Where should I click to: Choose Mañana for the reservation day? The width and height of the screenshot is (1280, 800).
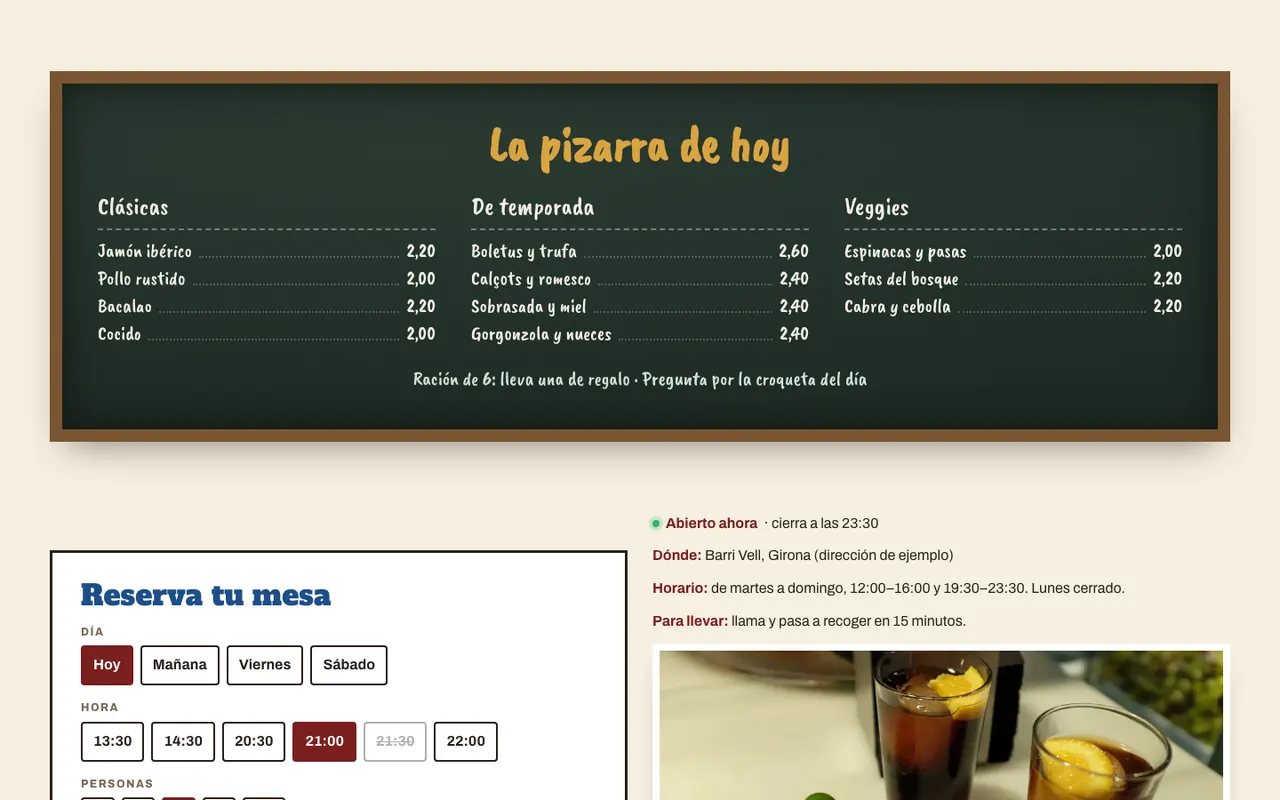click(x=180, y=665)
